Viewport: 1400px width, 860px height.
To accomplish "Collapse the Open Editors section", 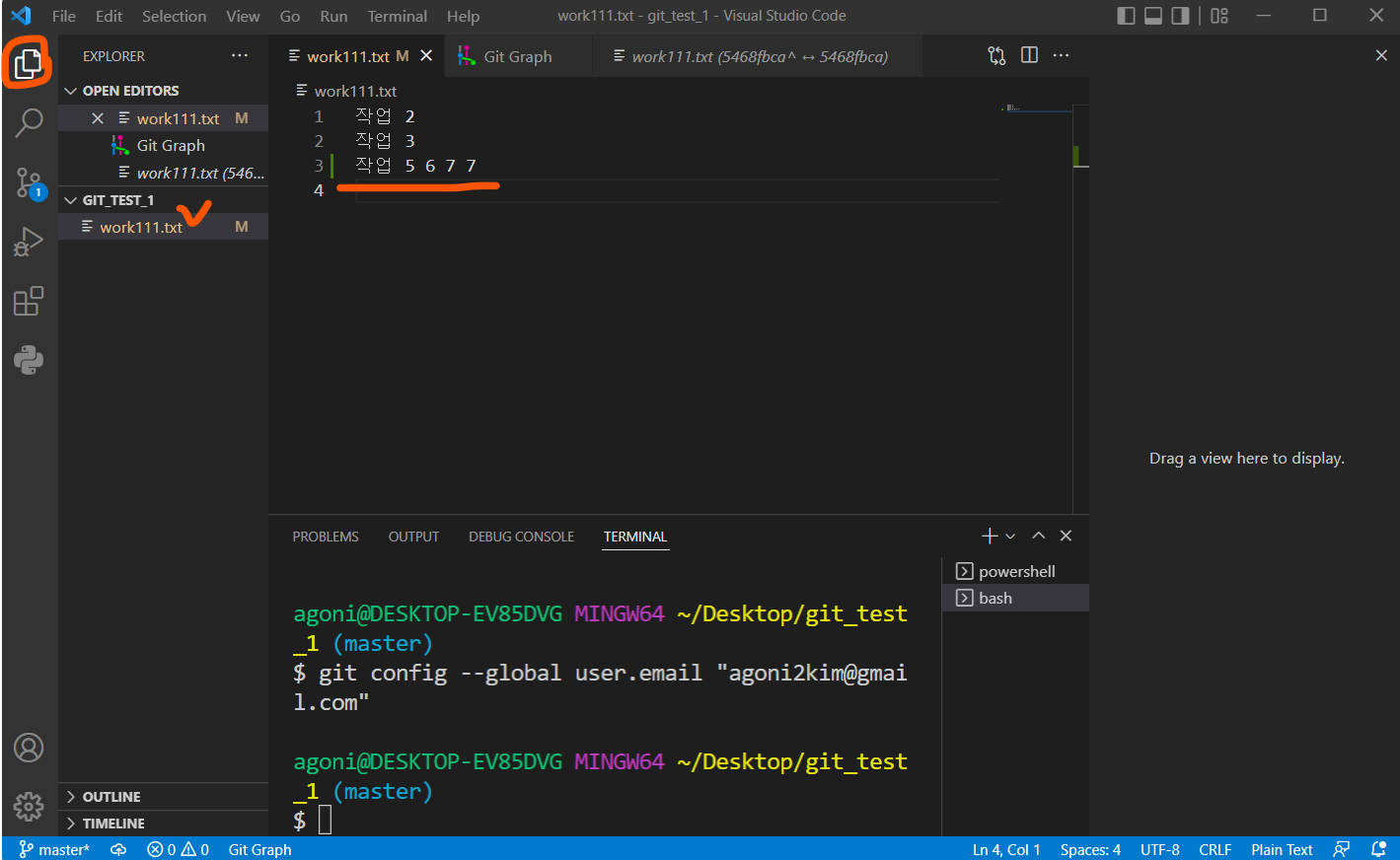I will pos(163,91).
